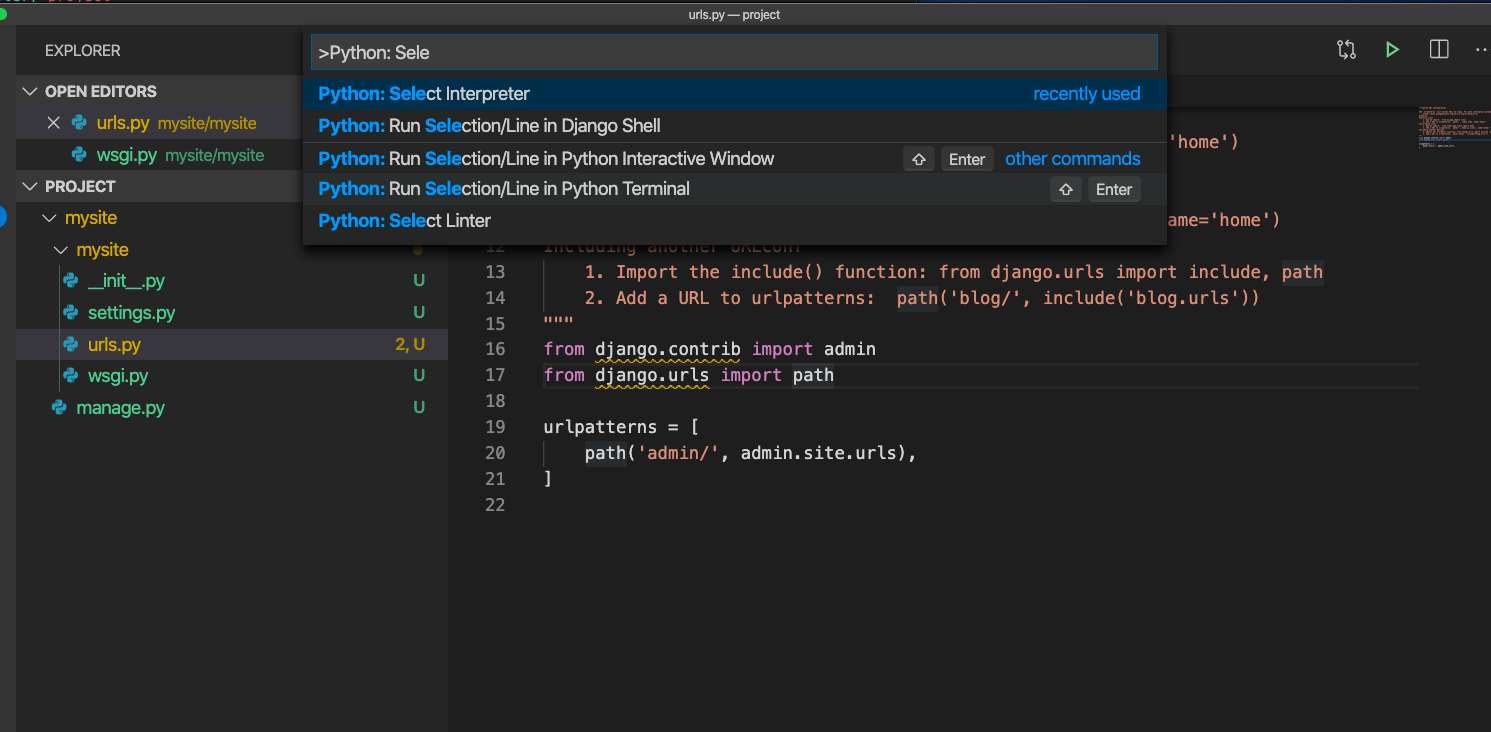Open the settings.py file name in tree

(131, 313)
